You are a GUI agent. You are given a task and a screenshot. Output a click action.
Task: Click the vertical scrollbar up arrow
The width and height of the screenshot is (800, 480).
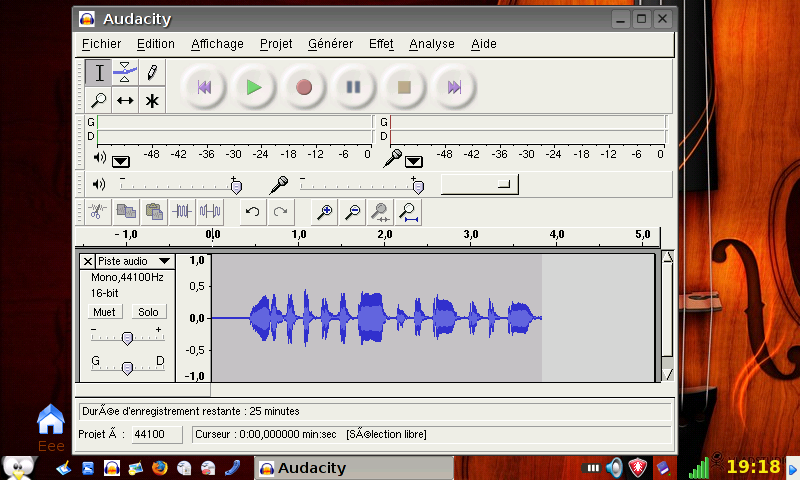[x=667, y=257]
